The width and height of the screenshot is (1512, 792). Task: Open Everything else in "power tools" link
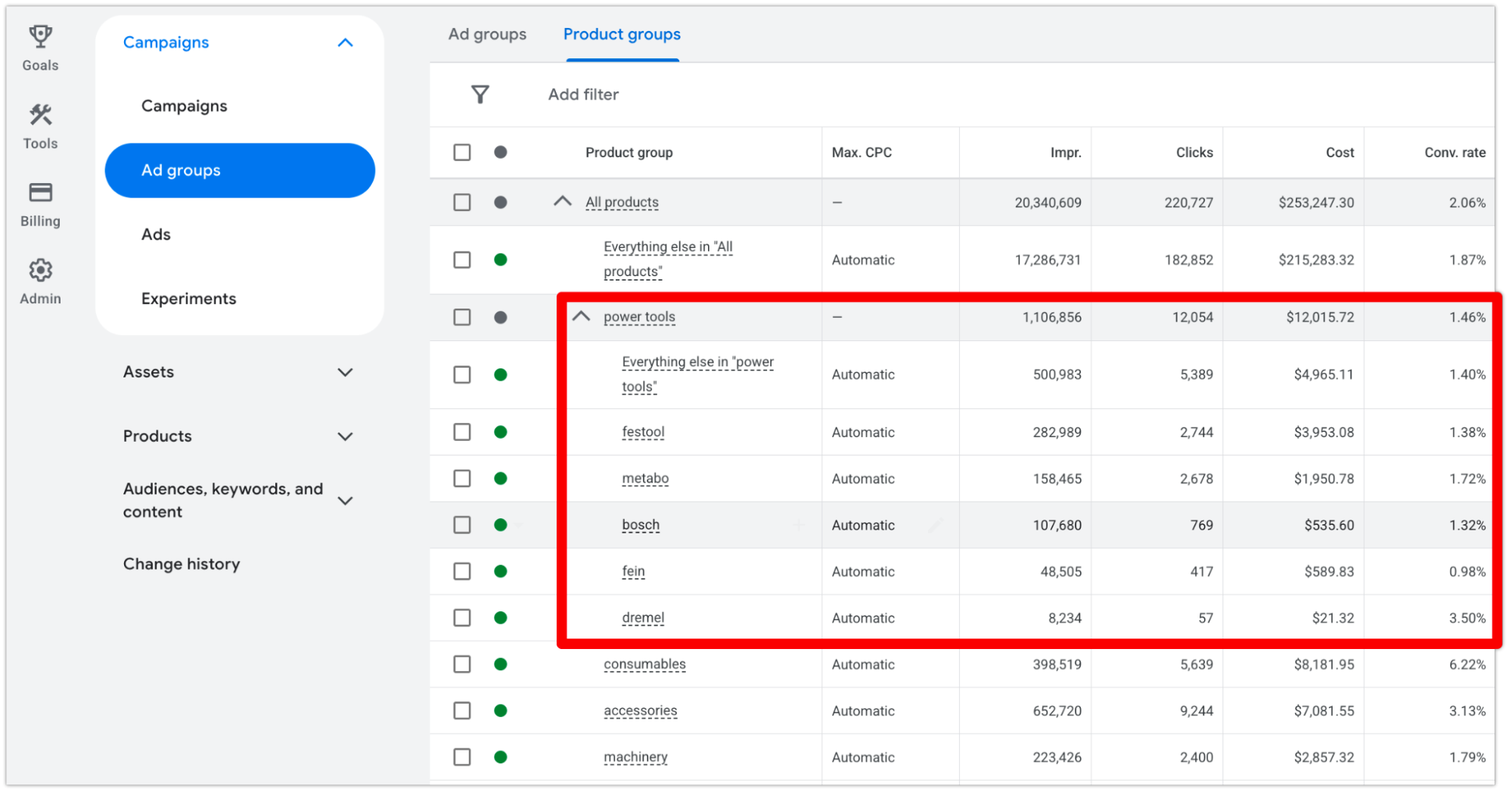[697, 374]
